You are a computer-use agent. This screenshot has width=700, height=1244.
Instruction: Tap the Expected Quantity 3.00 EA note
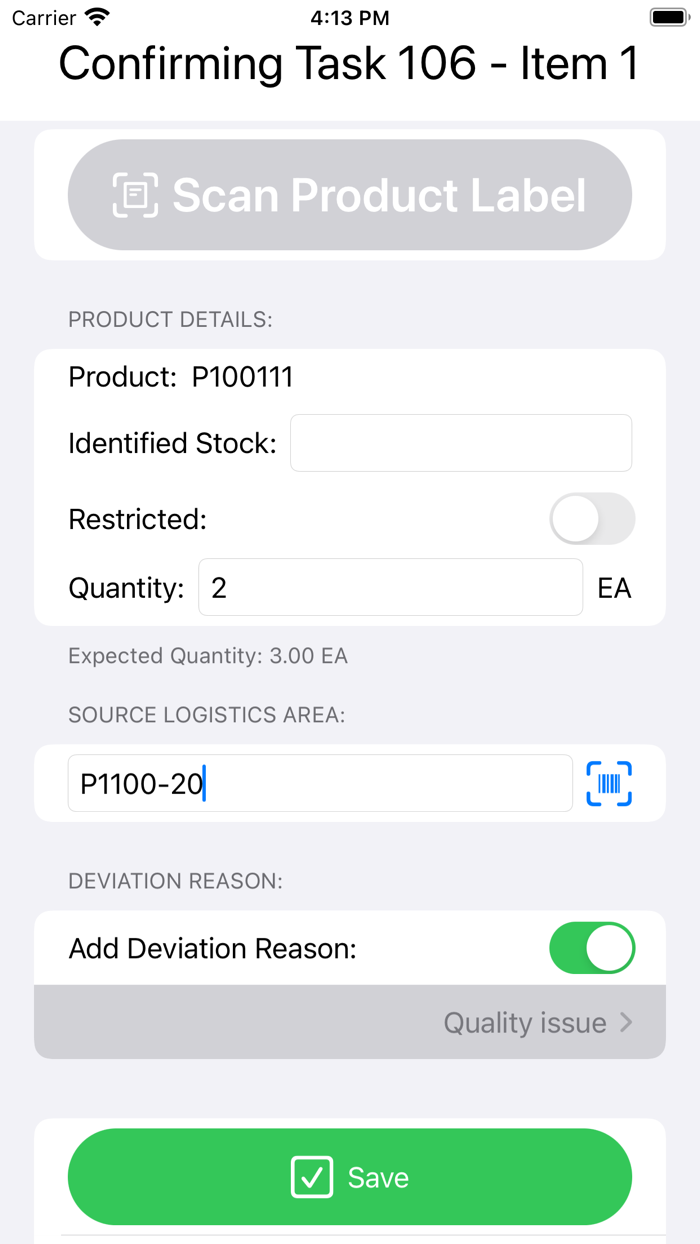click(208, 657)
